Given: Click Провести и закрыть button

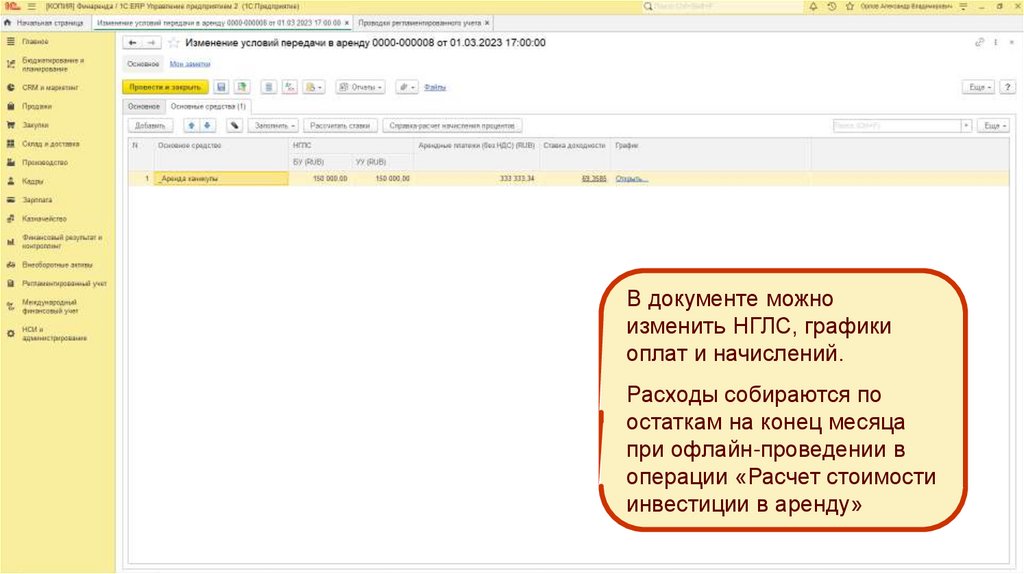Looking at the screenshot, I should pyautogui.click(x=165, y=87).
